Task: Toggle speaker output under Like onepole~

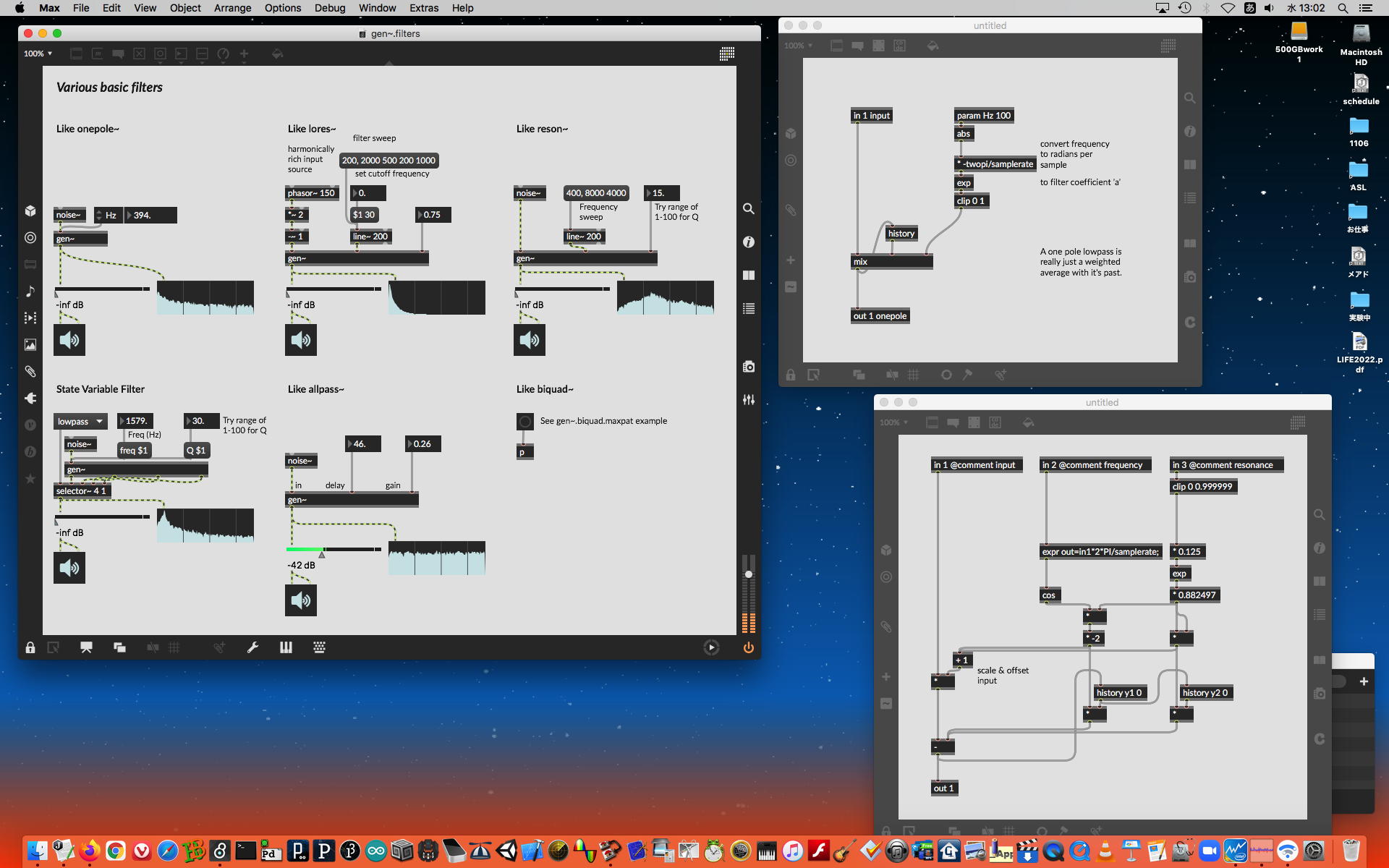Action: pos(69,340)
